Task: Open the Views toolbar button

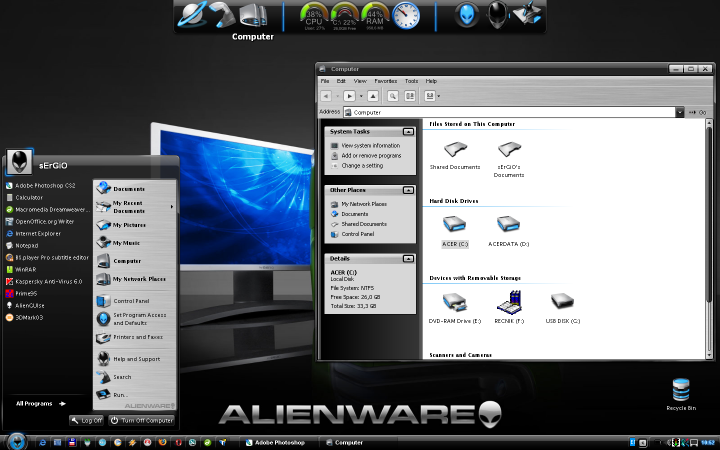Action: coord(430,96)
